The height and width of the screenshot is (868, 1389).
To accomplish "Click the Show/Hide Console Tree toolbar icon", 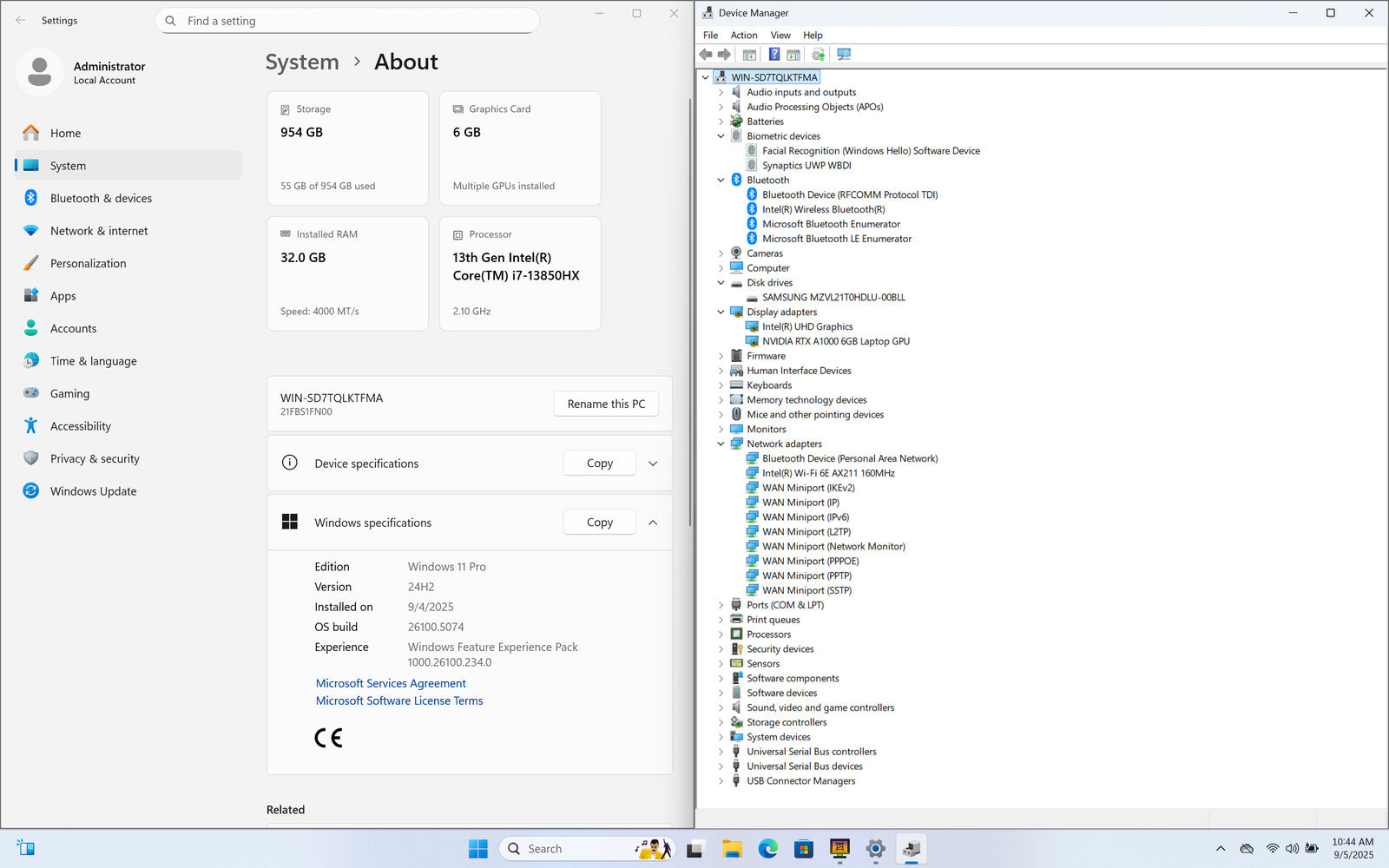I will click(x=749, y=55).
